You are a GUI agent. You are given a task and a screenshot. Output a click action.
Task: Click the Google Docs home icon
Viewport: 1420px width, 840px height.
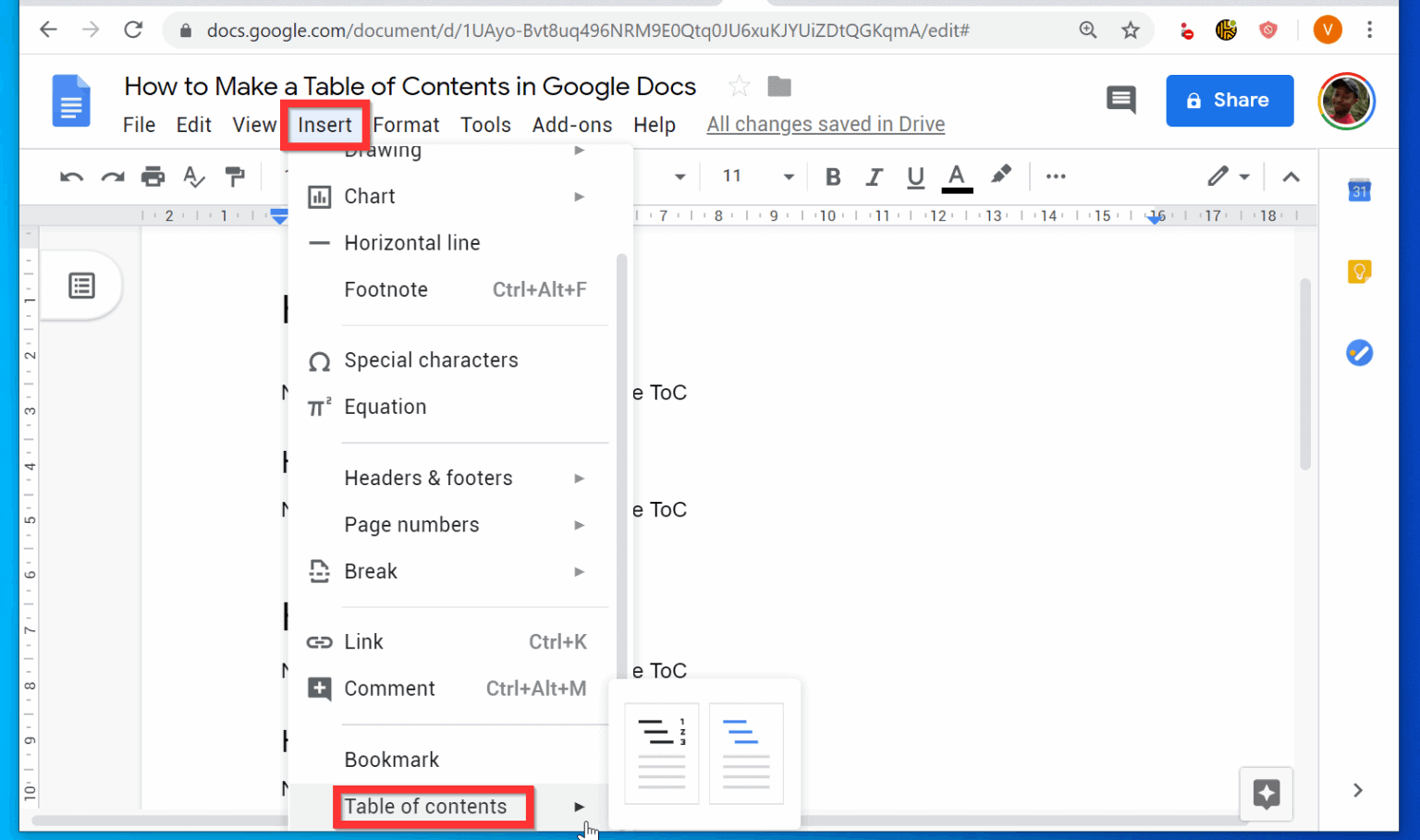tap(71, 101)
